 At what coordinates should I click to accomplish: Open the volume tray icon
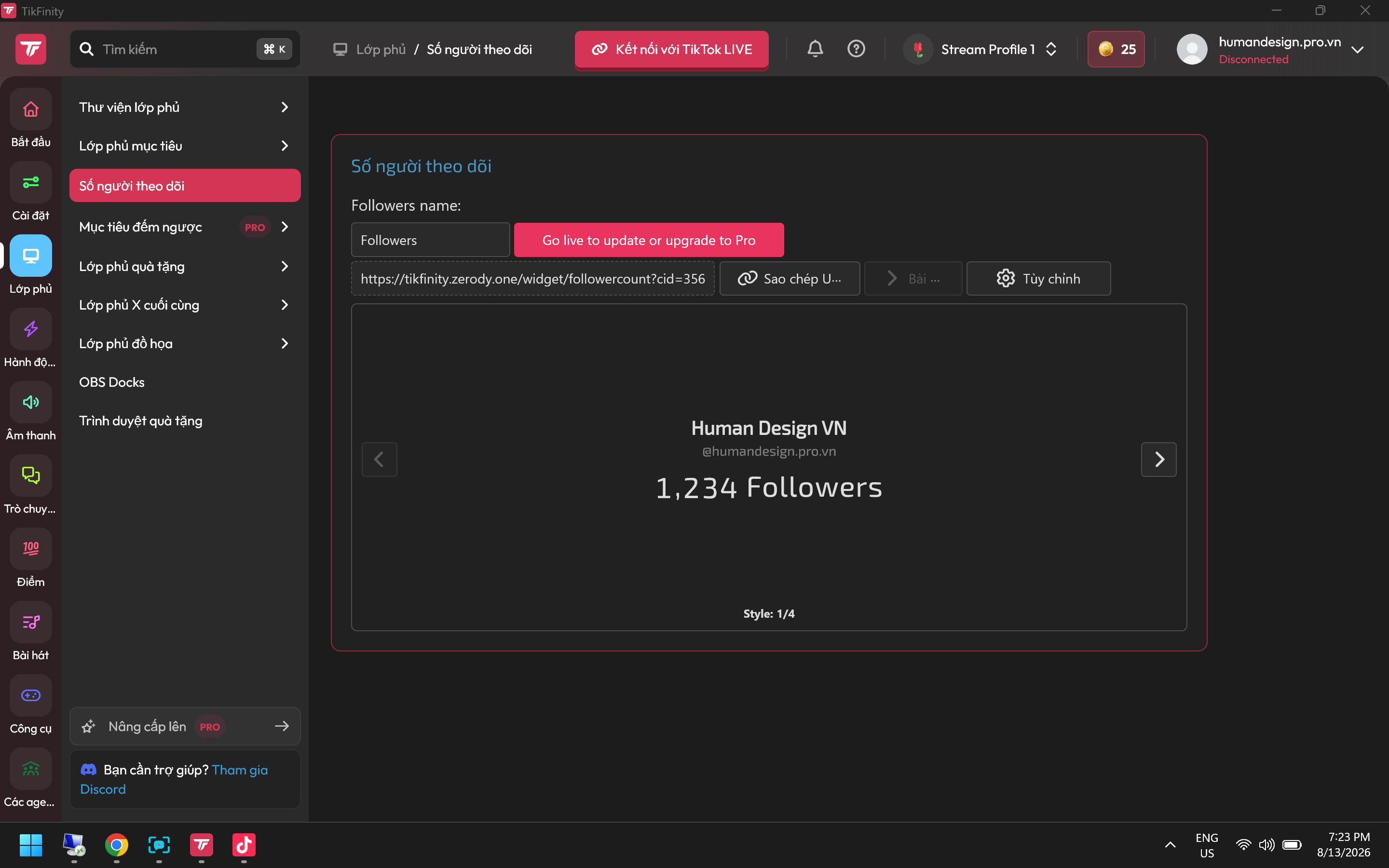1267,845
